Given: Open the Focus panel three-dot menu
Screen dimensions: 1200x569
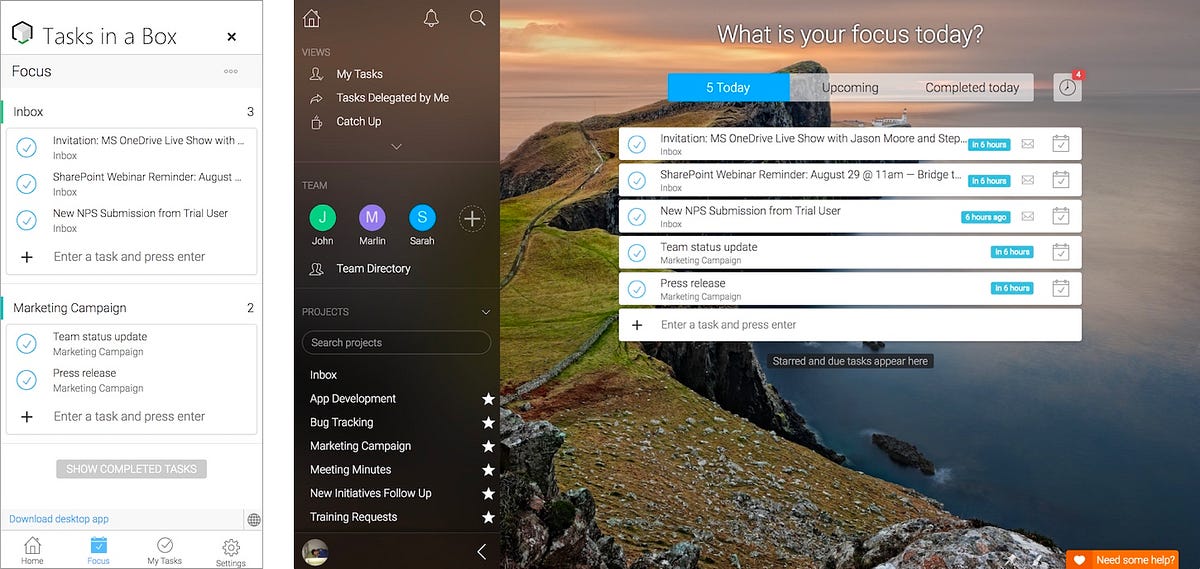Looking at the screenshot, I should tap(231, 71).
